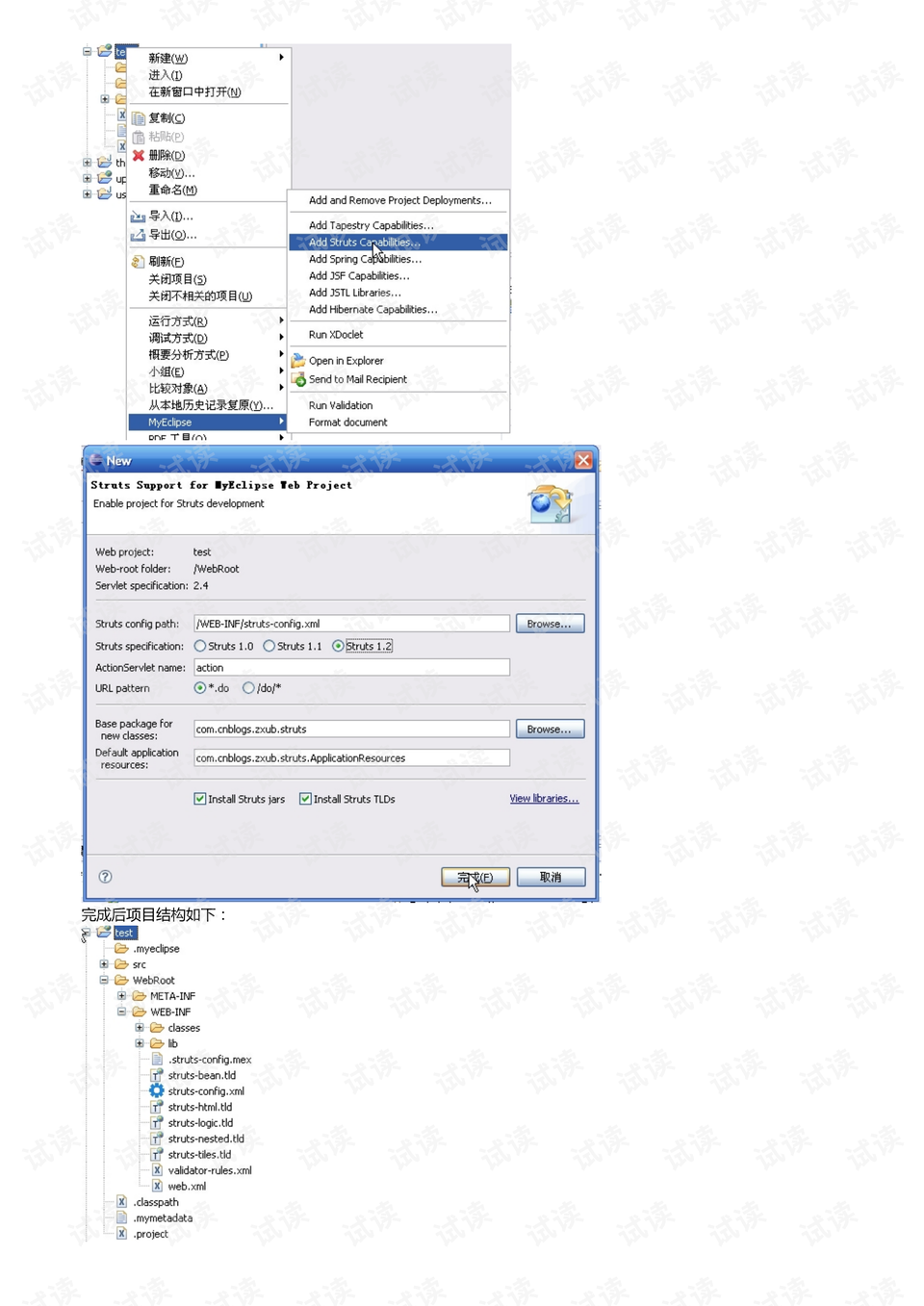
Task: Choose Add Spring Capabilities…
Action: [398, 259]
